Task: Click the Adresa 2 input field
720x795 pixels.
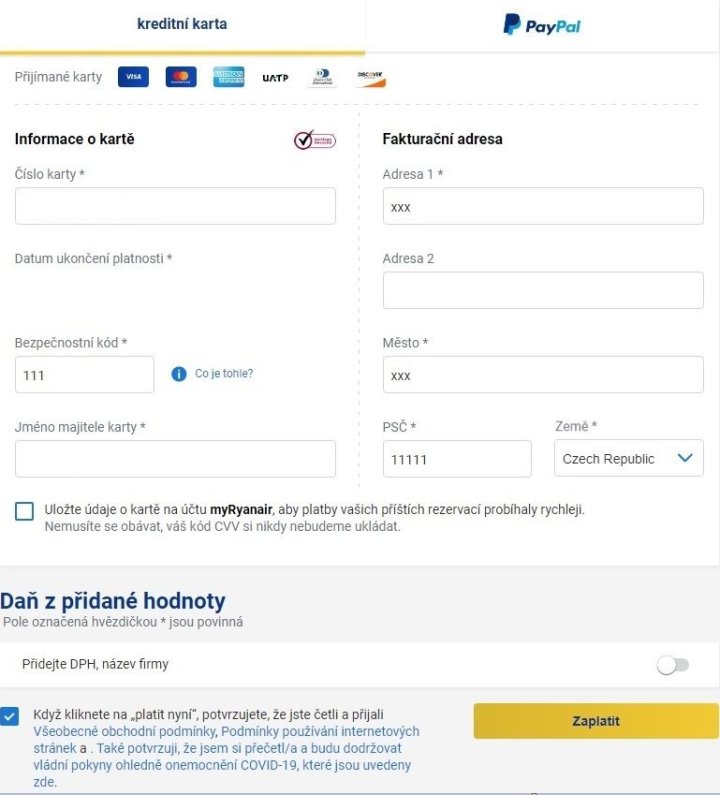Action: 543,290
